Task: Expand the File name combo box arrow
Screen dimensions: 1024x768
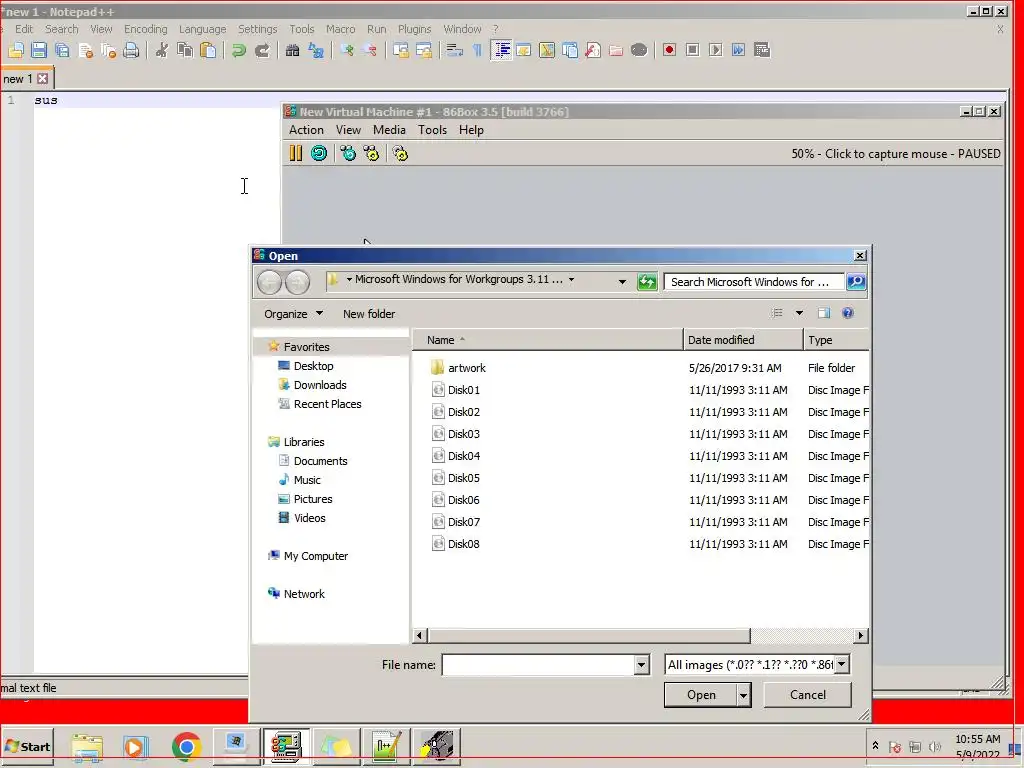Action: pyautogui.click(x=641, y=665)
